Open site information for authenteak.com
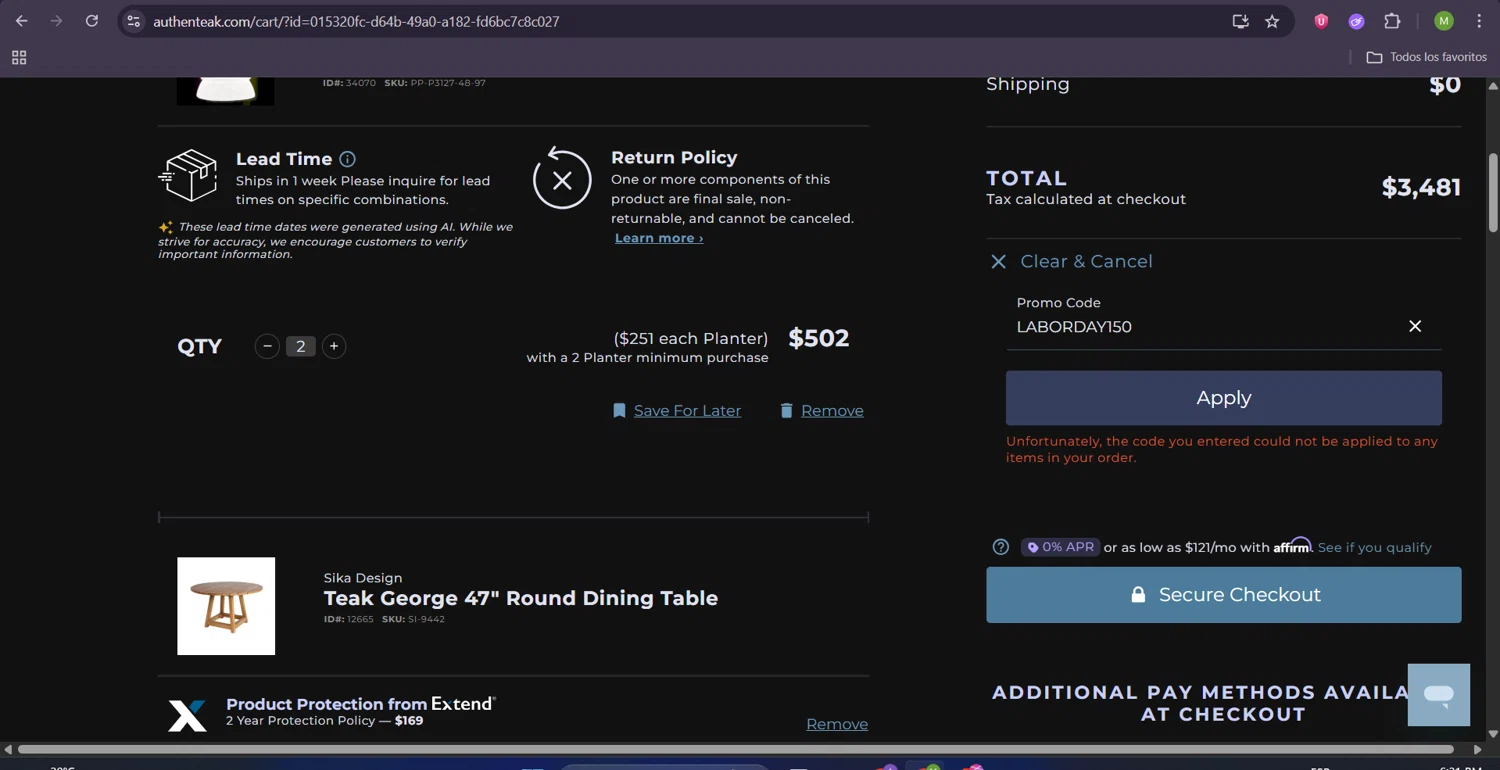1500x770 pixels. [133, 21]
